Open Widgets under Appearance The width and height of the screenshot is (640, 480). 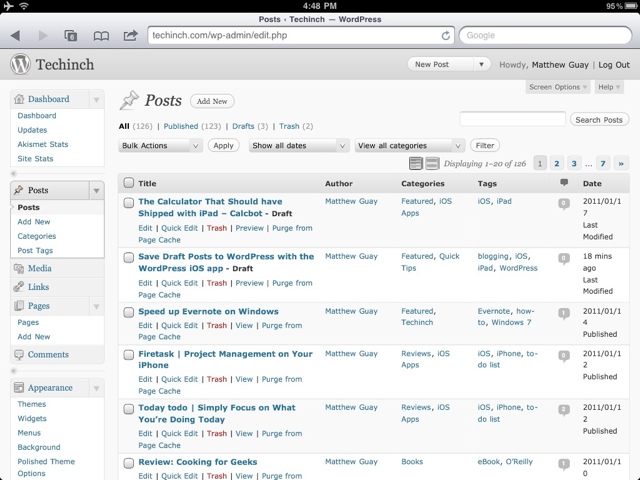[32, 418]
